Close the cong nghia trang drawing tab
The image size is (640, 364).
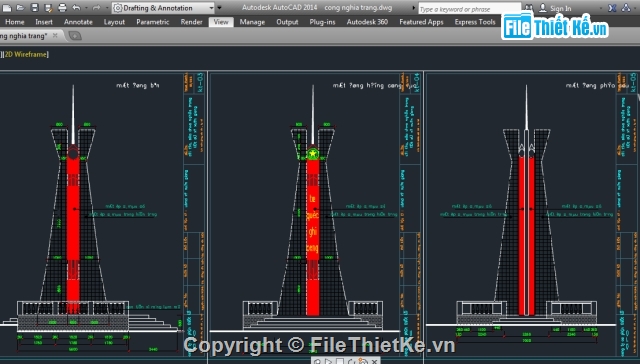[x=55, y=36]
